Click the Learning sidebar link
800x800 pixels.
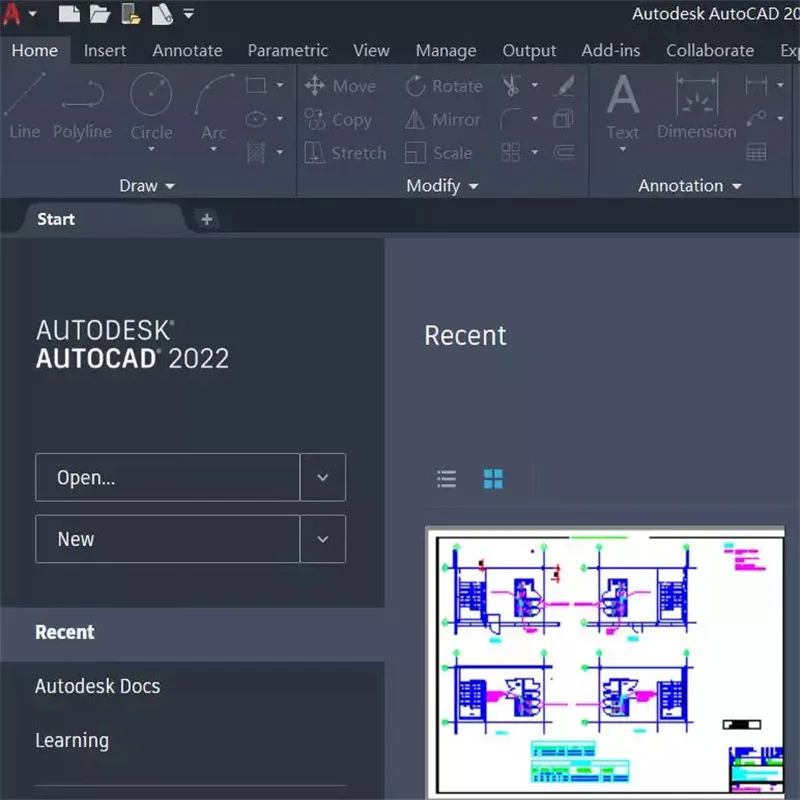point(72,740)
